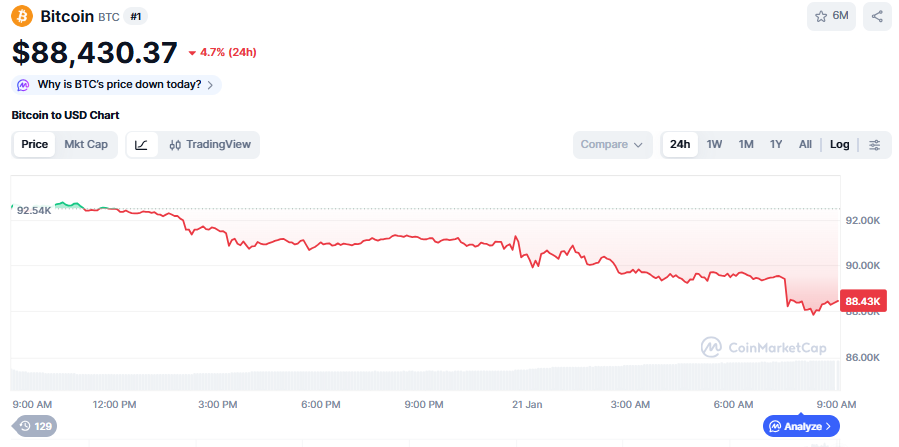Screen dimensions: 899x447
Task: Select the 1Y time range tab
Action: [x=776, y=144]
